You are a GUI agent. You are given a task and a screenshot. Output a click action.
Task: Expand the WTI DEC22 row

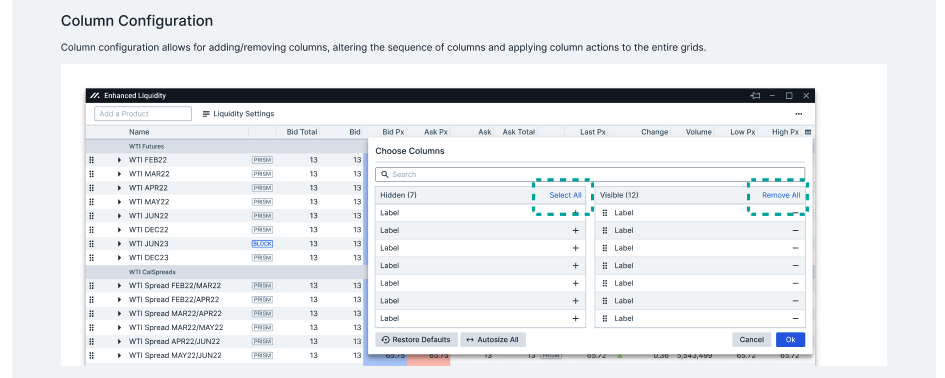click(x=119, y=230)
